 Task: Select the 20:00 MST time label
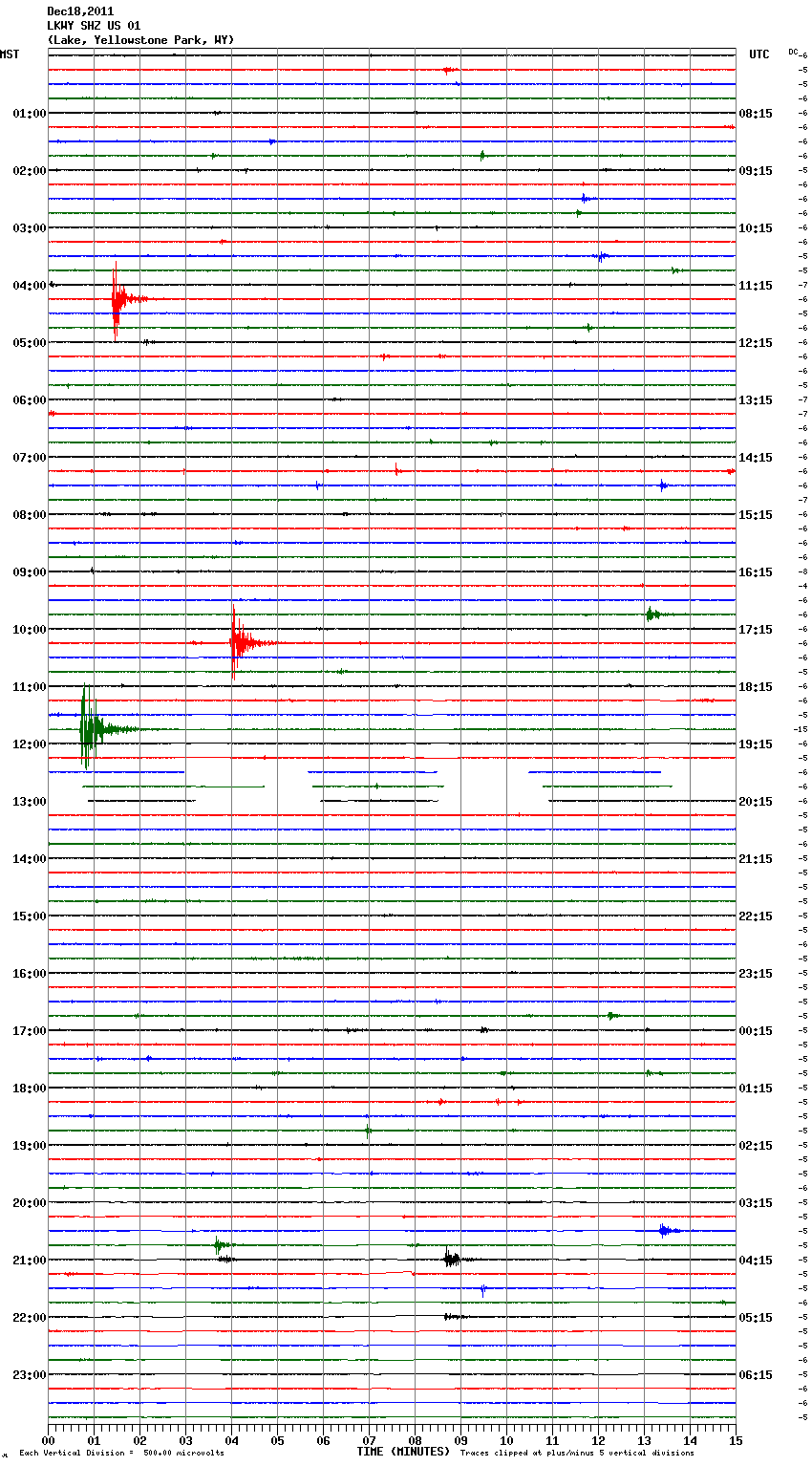click(29, 1203)
